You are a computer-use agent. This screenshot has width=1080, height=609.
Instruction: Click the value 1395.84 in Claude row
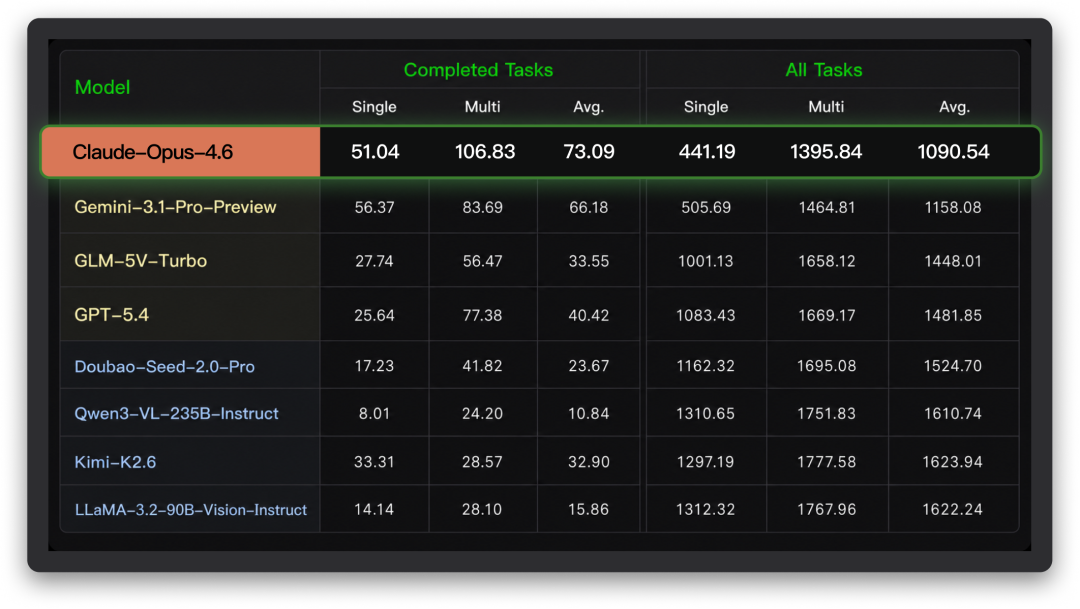coord(826,152)
